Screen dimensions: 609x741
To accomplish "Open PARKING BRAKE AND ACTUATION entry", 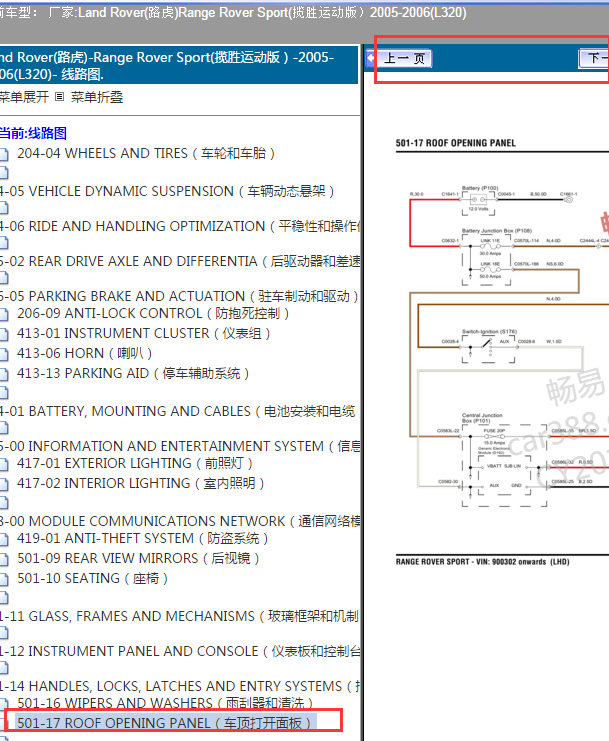I will [179, 296].
